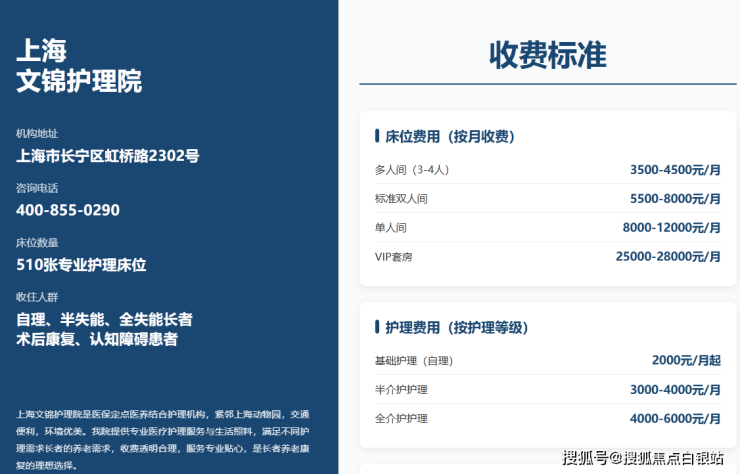Viewport: 740px width, 474px height.
Task: Select the 半介护护理 row label
Action: pyautogui.click(x=401, y=390)
